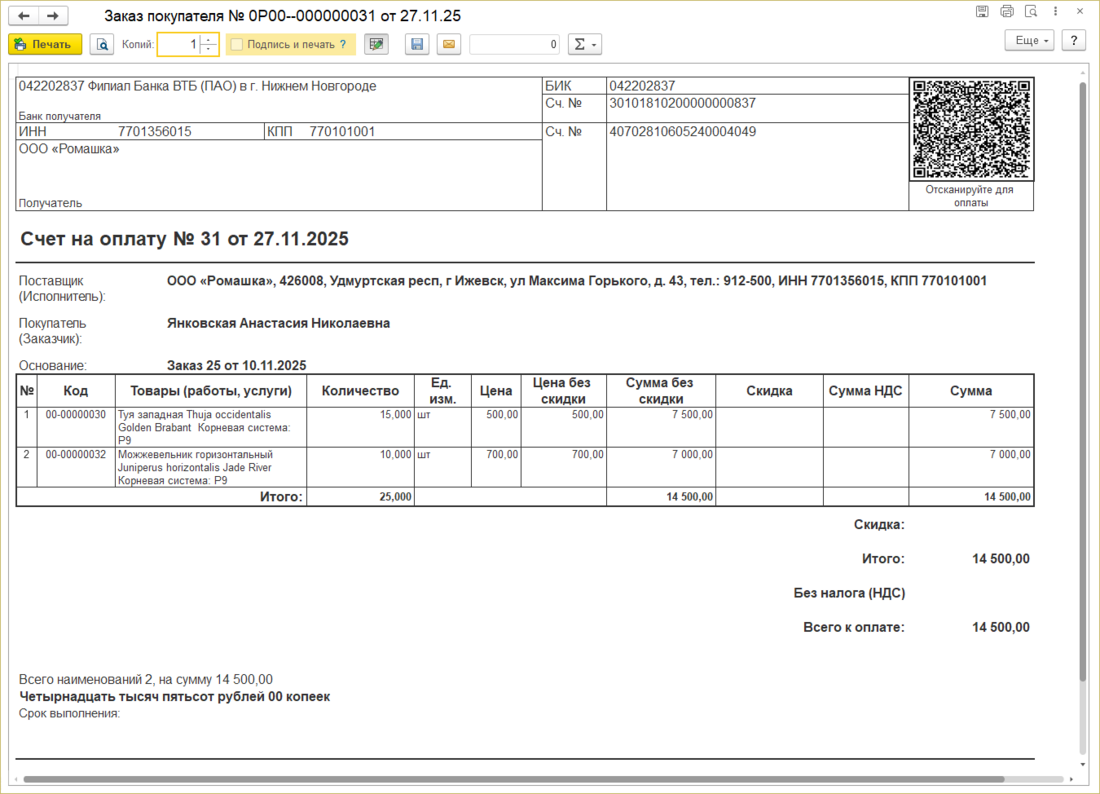The height and width of the screenshot is (794, 1100).
Task: Toggle document editing mode icon
Action: click(376, 44)
